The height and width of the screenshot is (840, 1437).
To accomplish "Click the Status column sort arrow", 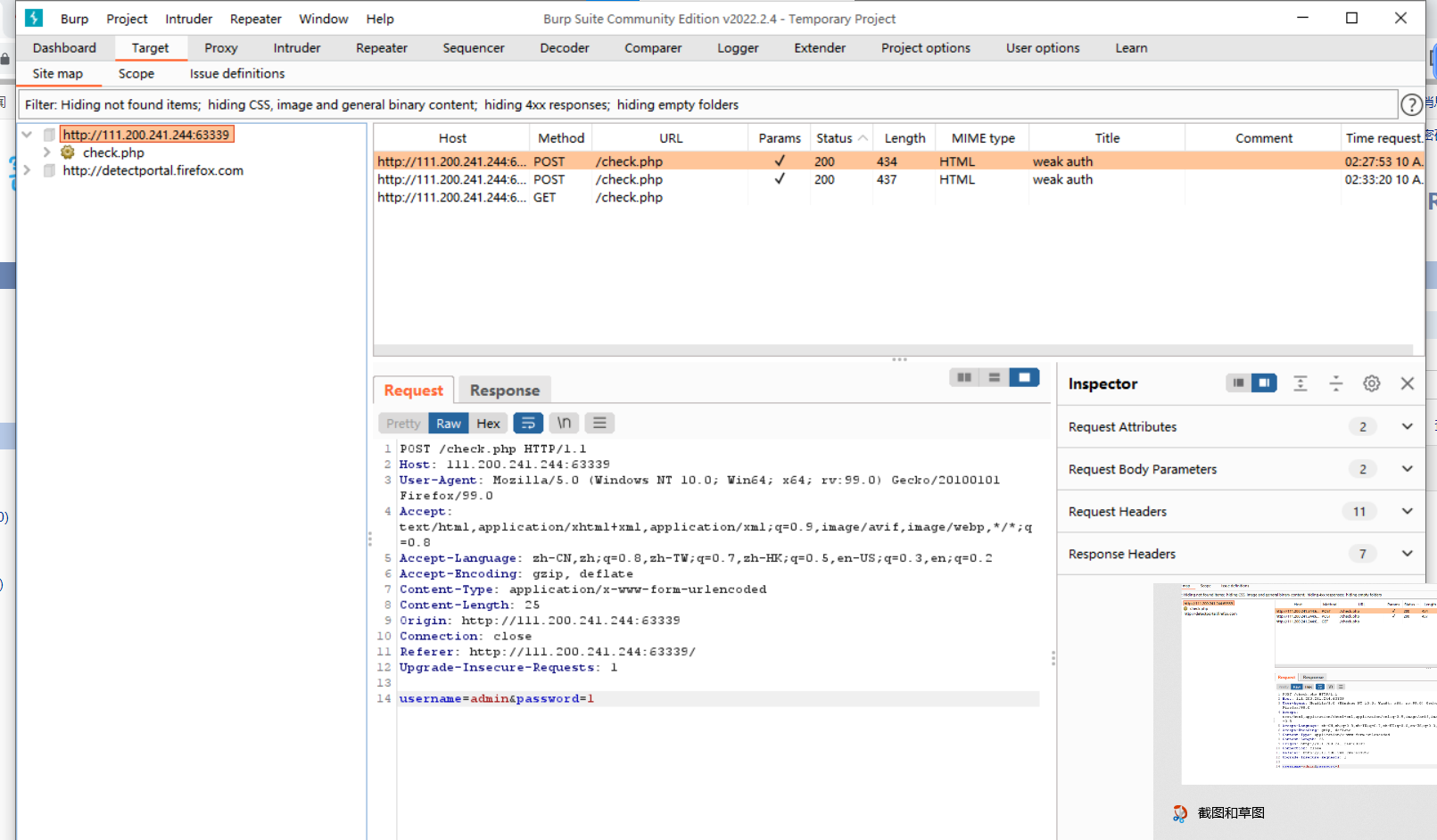I will click(x=863, y=138).
